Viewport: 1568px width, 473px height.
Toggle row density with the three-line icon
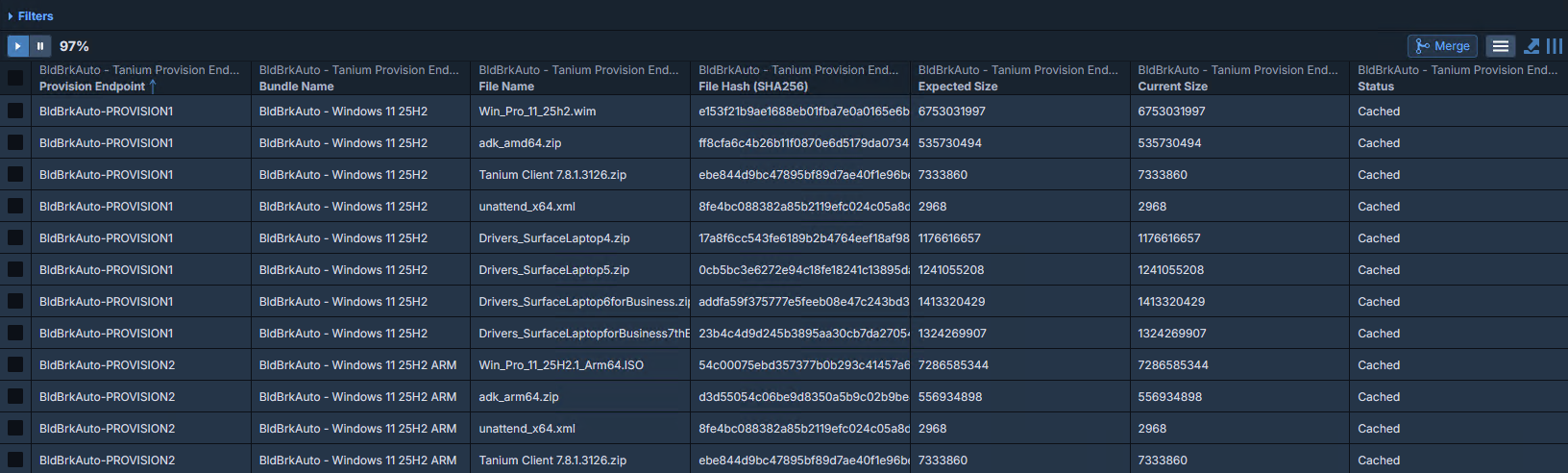coord(1501,46)
